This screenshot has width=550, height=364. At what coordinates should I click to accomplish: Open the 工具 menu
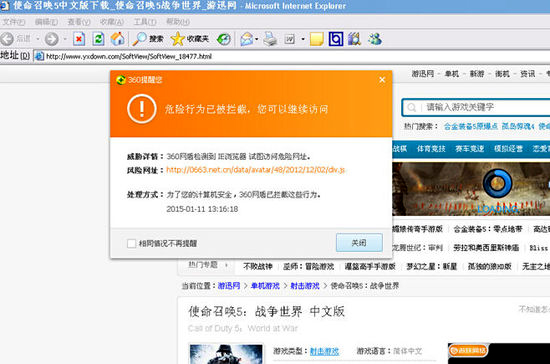click(x=145, y=22)
